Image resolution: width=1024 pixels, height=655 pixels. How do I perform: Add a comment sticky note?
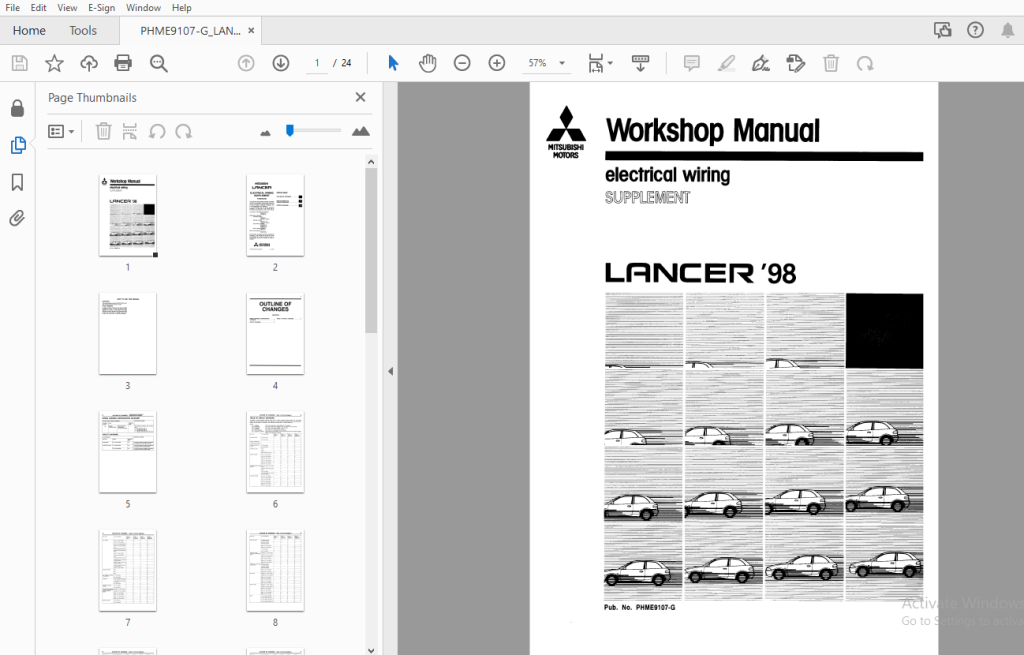coord(692,63)
